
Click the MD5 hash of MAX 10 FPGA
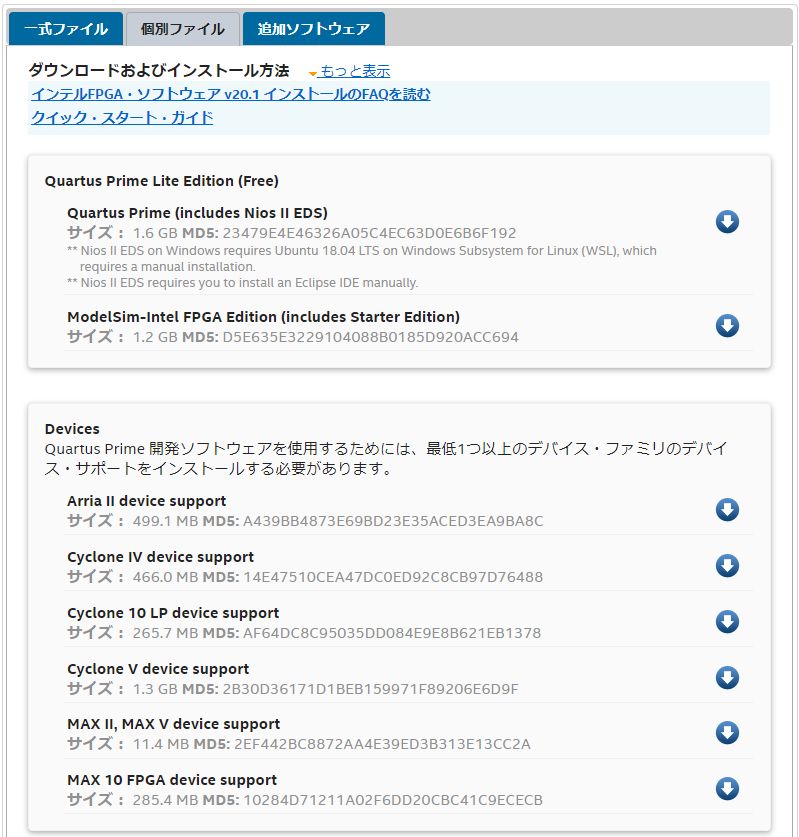click(392, 800)
